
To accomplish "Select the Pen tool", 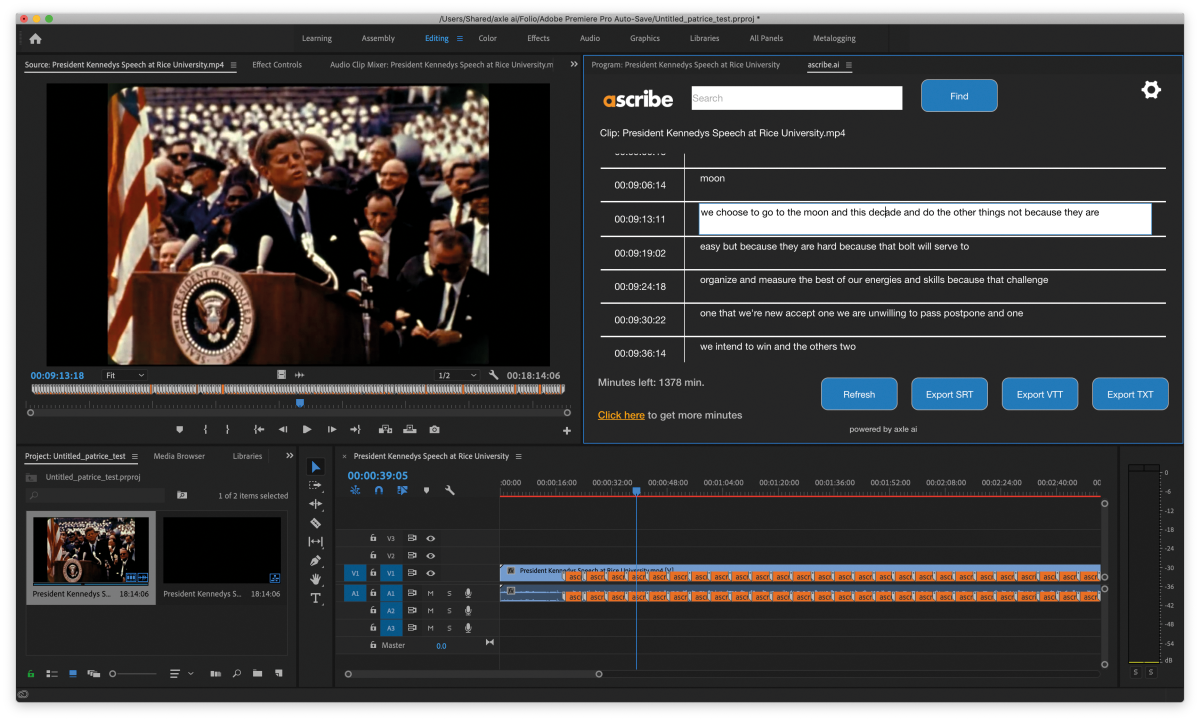I will pyautogui.click(x=316, y=560).
